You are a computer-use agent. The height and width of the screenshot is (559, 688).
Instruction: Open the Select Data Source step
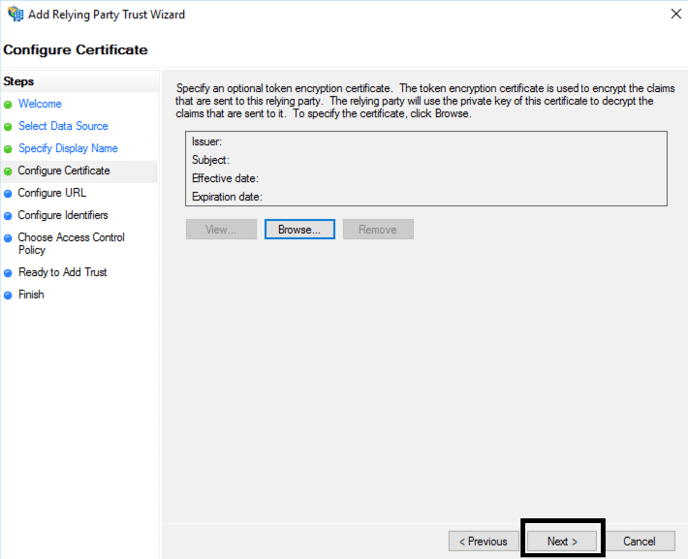pos(63,126)
